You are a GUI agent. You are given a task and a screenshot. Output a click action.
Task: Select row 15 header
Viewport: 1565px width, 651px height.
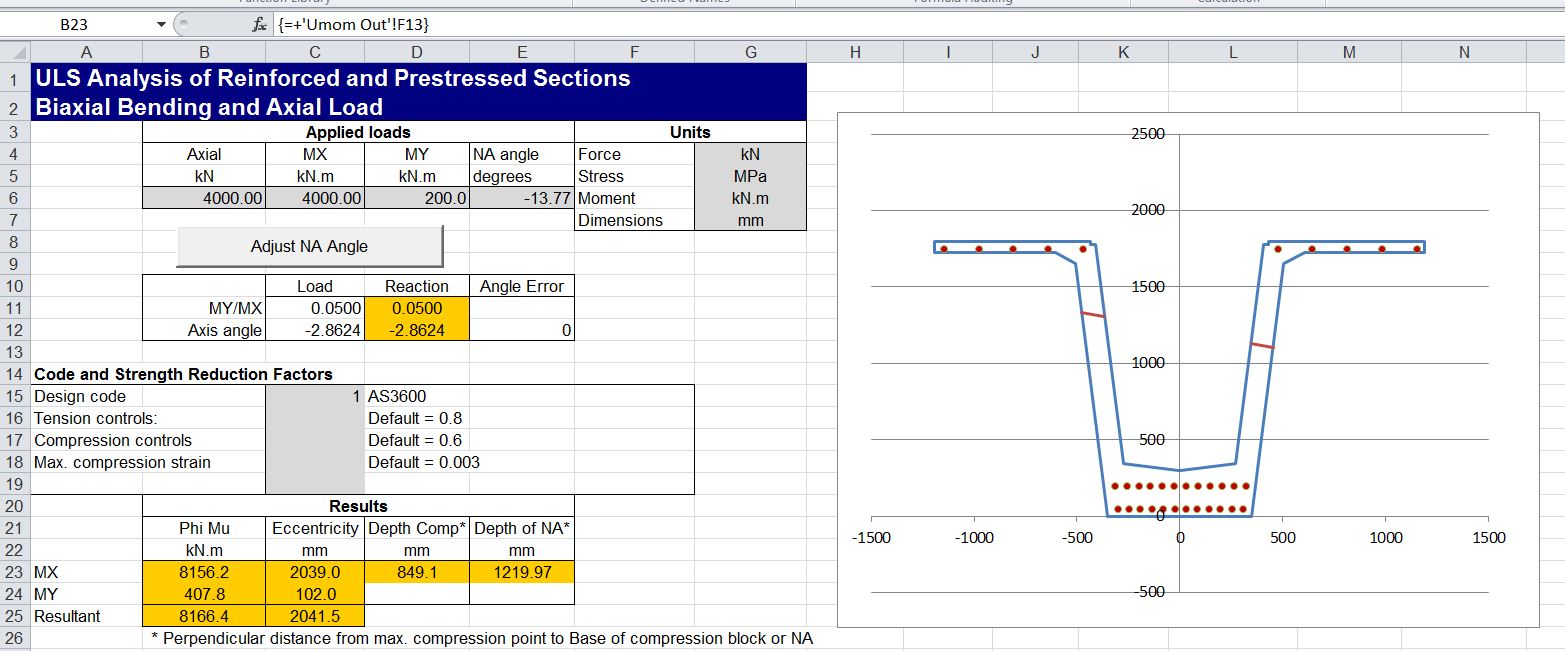[14, 396]
